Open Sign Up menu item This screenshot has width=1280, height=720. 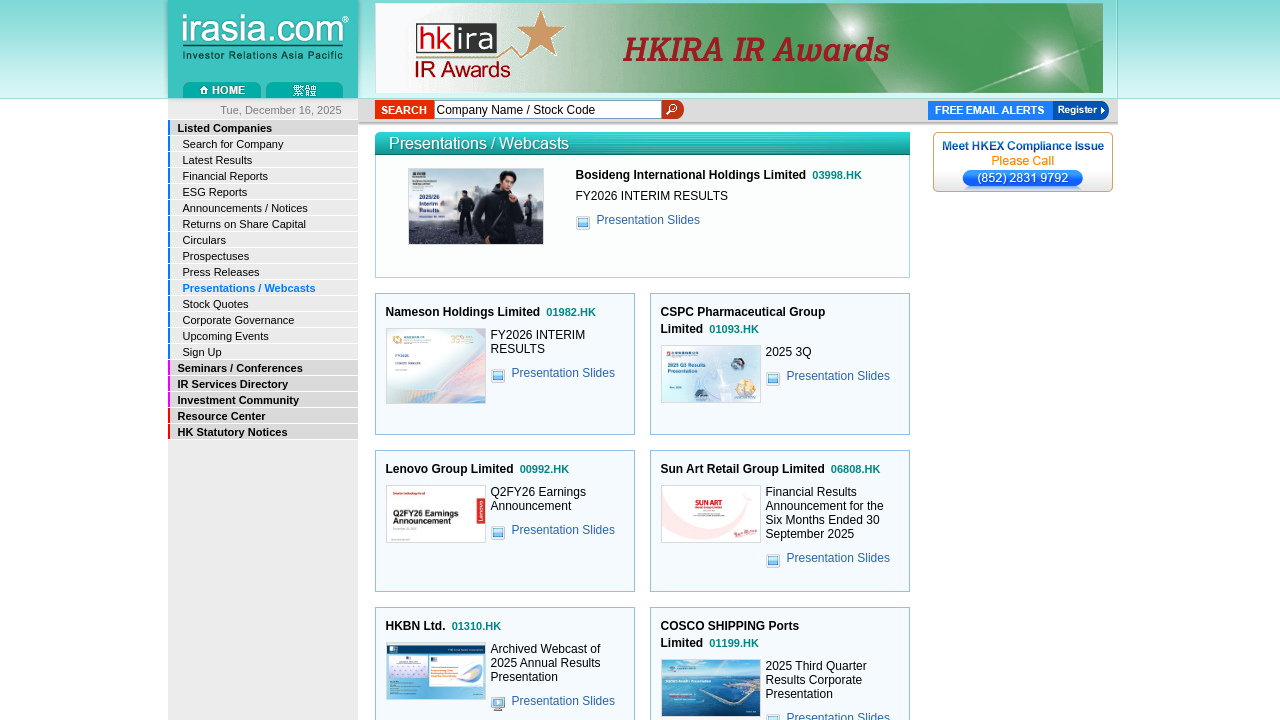(x=263, y=352)
